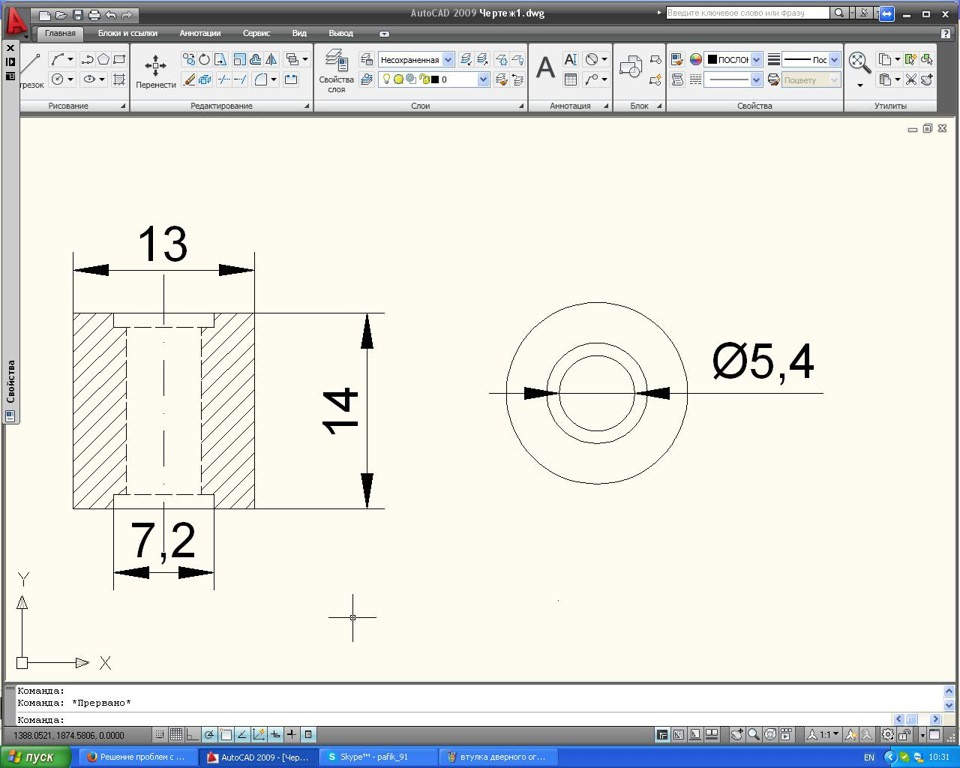Click the Команда command line input

(453, 720)
